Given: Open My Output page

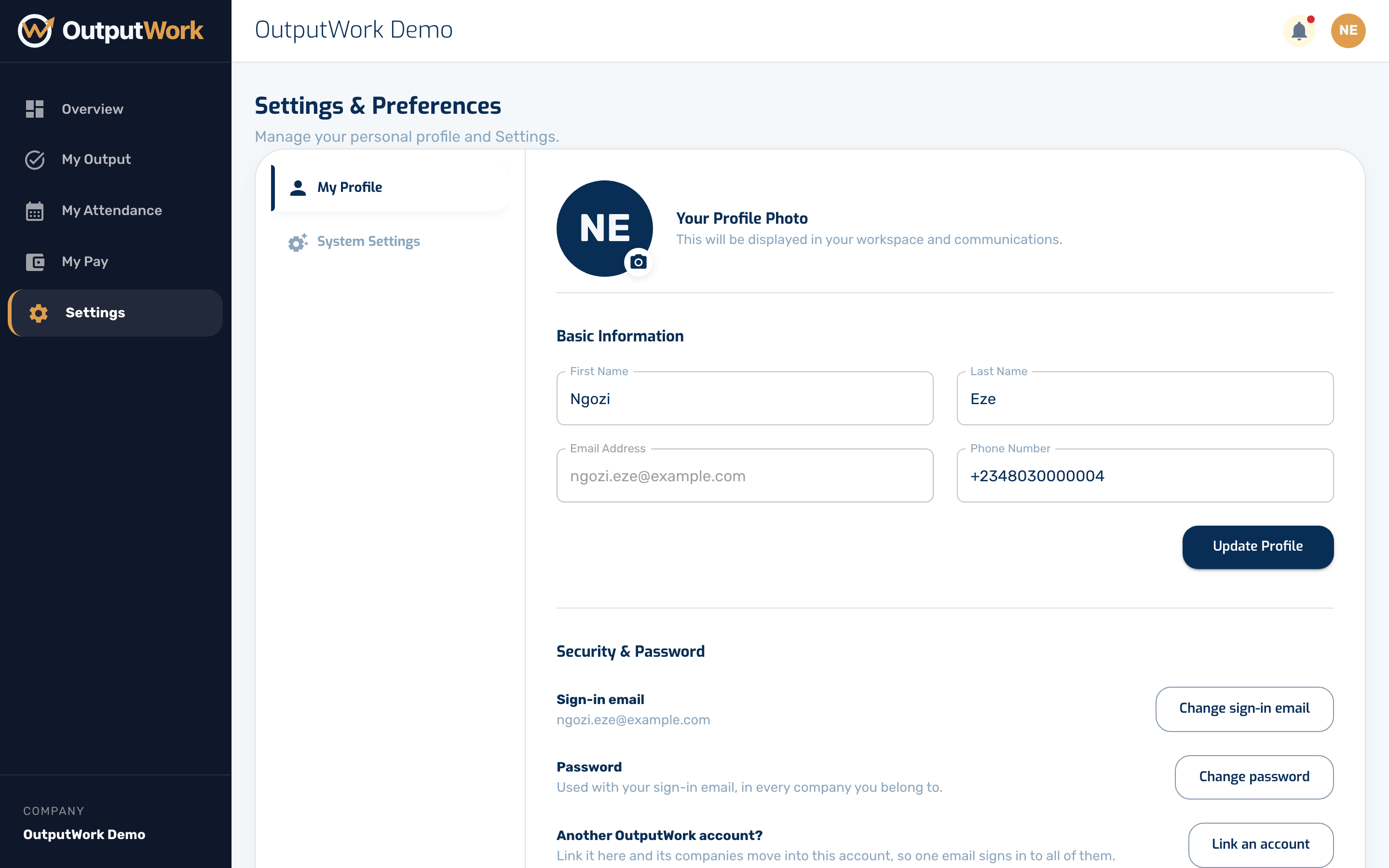Looking at the screenshot, I should coord(115,160).
